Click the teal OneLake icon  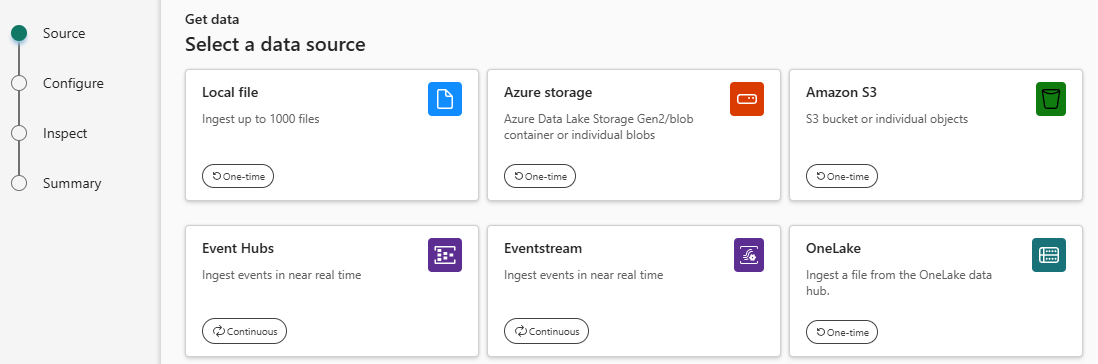coord(1048,255)
